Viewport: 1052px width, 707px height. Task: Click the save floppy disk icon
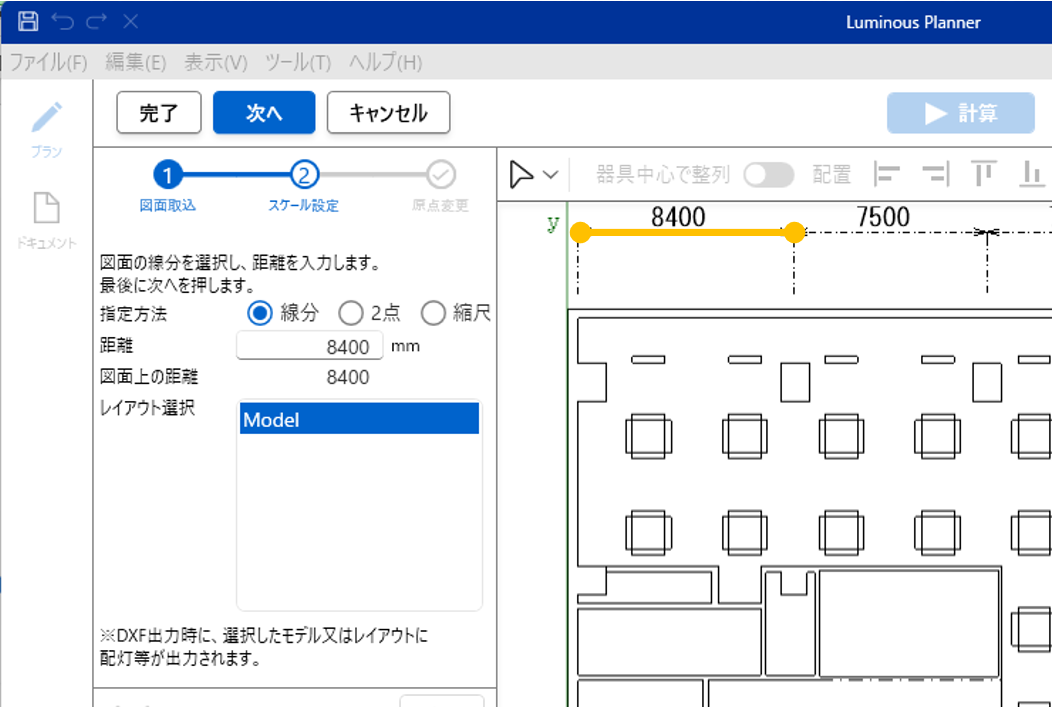28,21
